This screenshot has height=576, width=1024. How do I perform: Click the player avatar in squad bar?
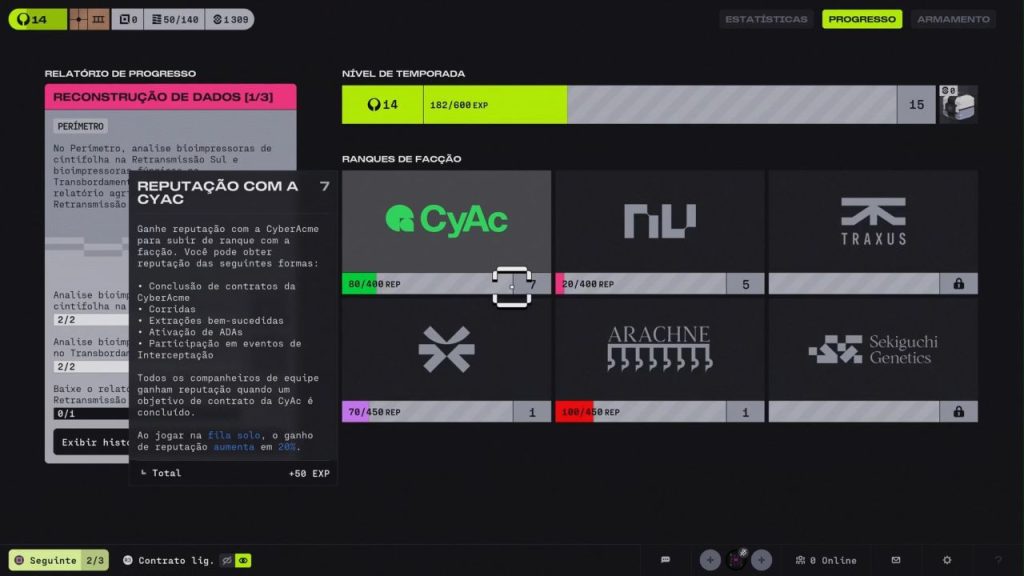click(x=736, y=560)
